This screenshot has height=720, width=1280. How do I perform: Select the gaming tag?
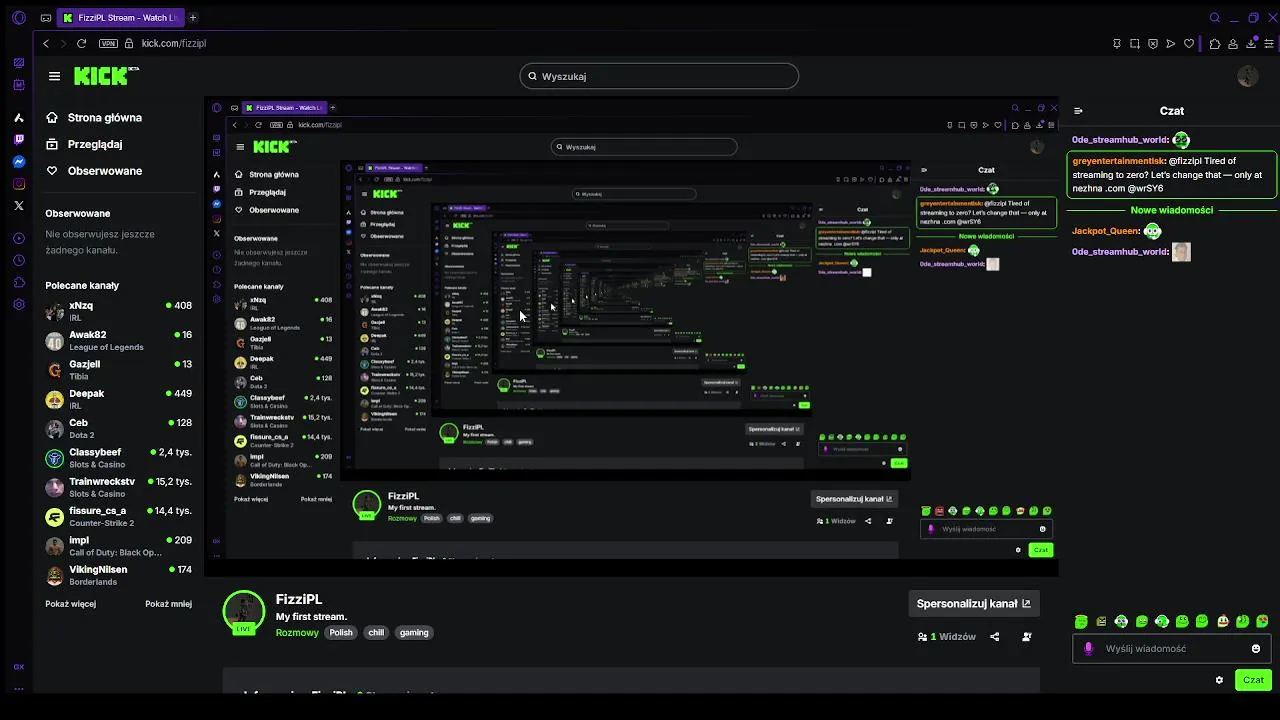pyautogui.click(x=414, y=633)
